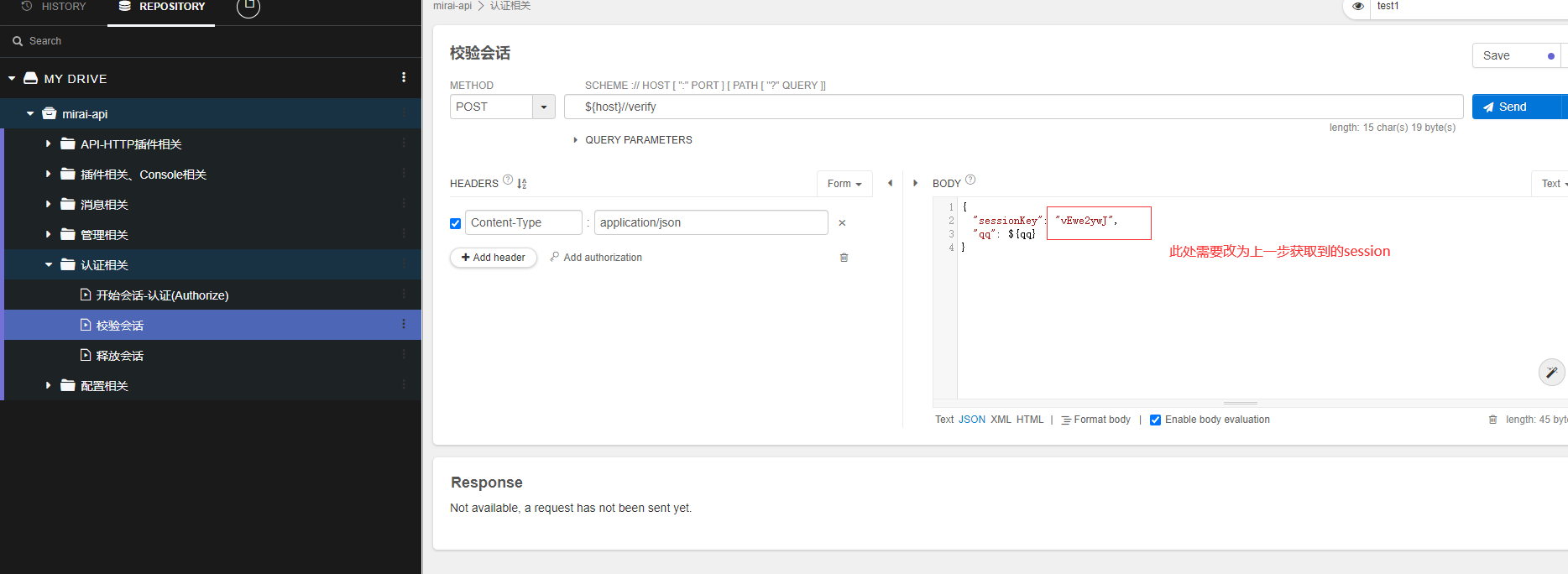This screenshot has height=574, width=1568.
Task: Click the Add header button
Action: [494, 258]
